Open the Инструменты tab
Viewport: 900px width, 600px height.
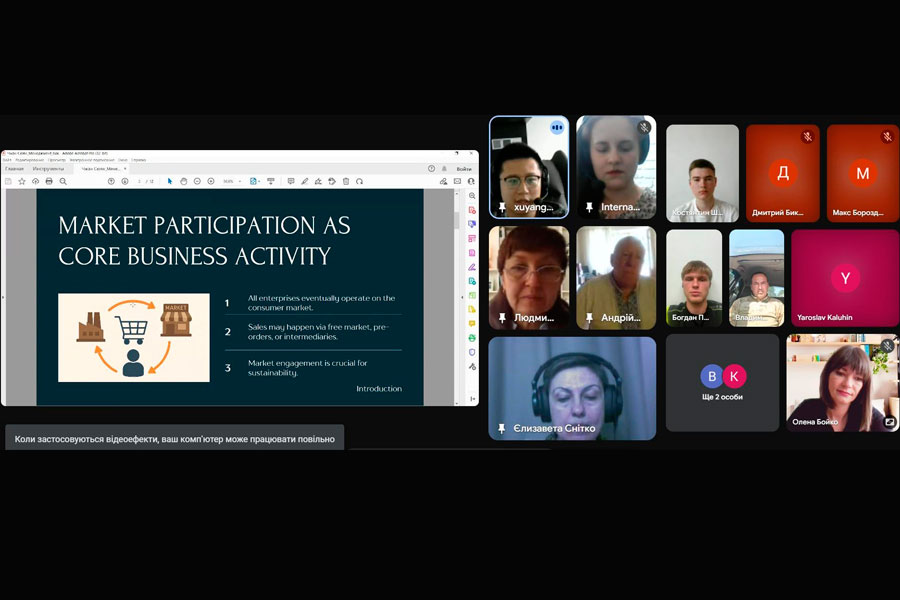(x=49, y=169)
